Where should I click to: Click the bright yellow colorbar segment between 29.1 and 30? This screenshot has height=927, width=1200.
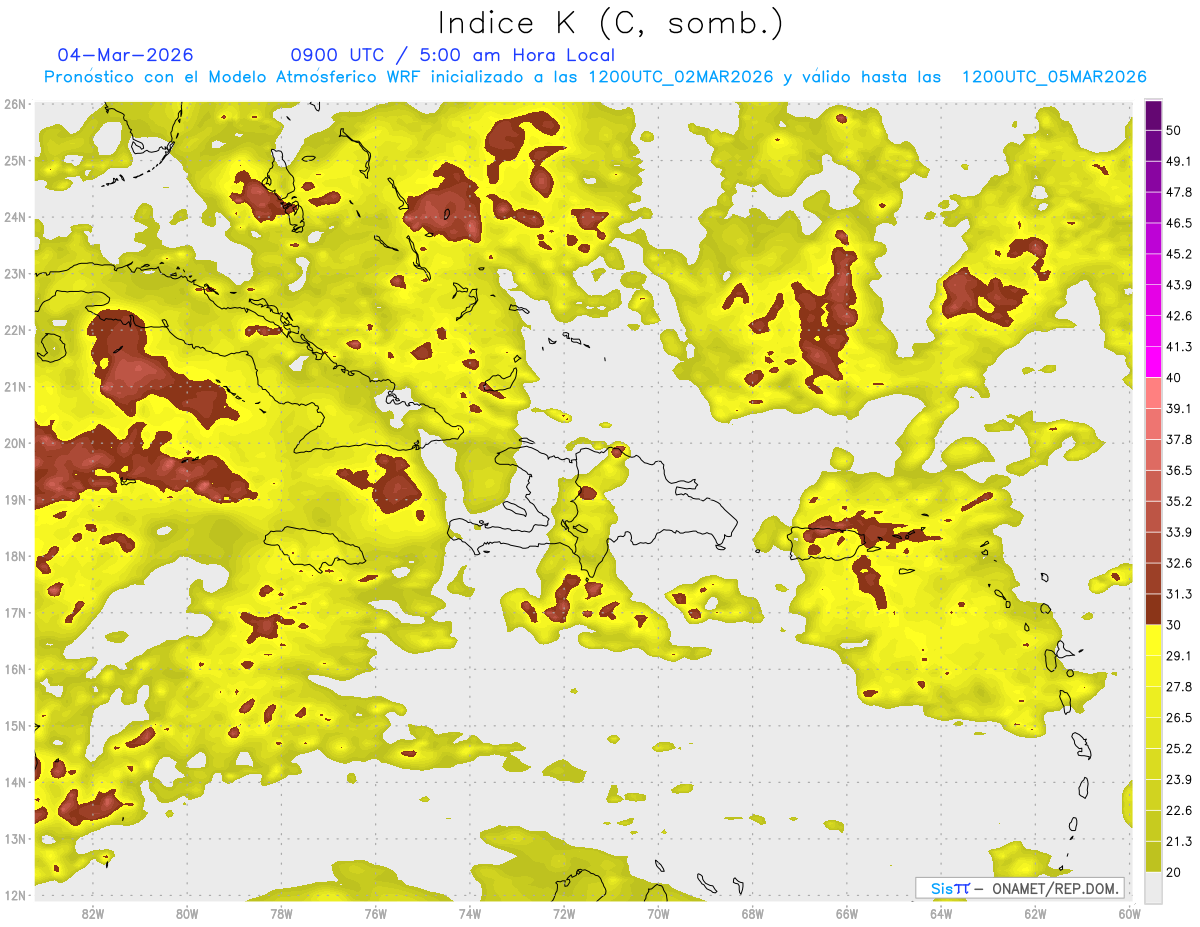coord(1153,641)
